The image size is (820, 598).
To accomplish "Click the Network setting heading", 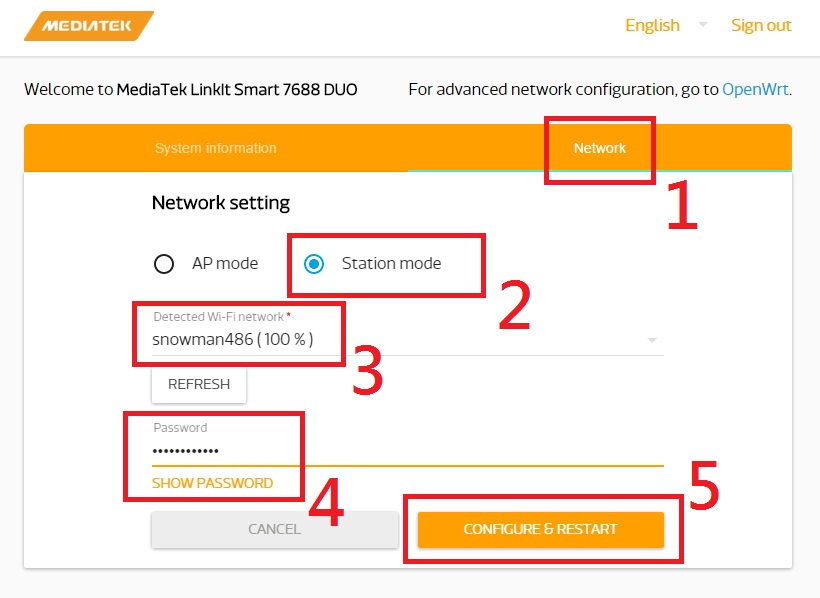I will 221,203.
